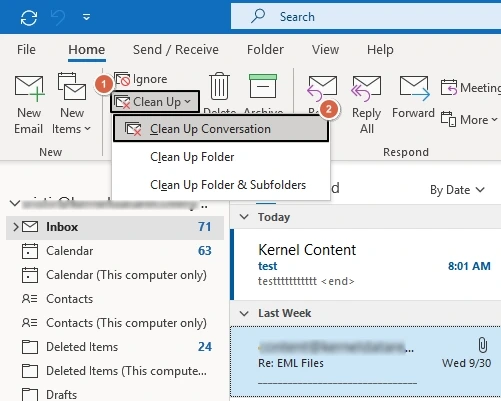Click the Inbox unread count 71
Screen dimensions: 501x401
pos(204,227)
